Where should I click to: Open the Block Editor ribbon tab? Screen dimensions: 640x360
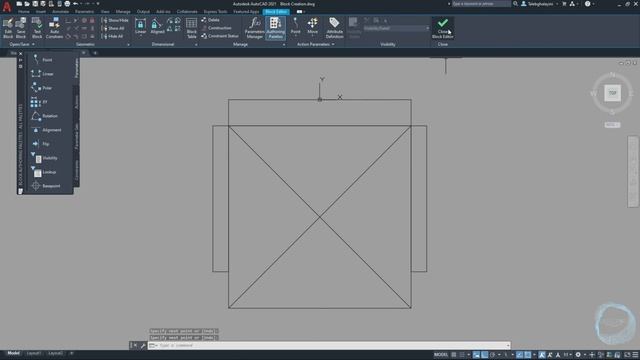point(276,12)
